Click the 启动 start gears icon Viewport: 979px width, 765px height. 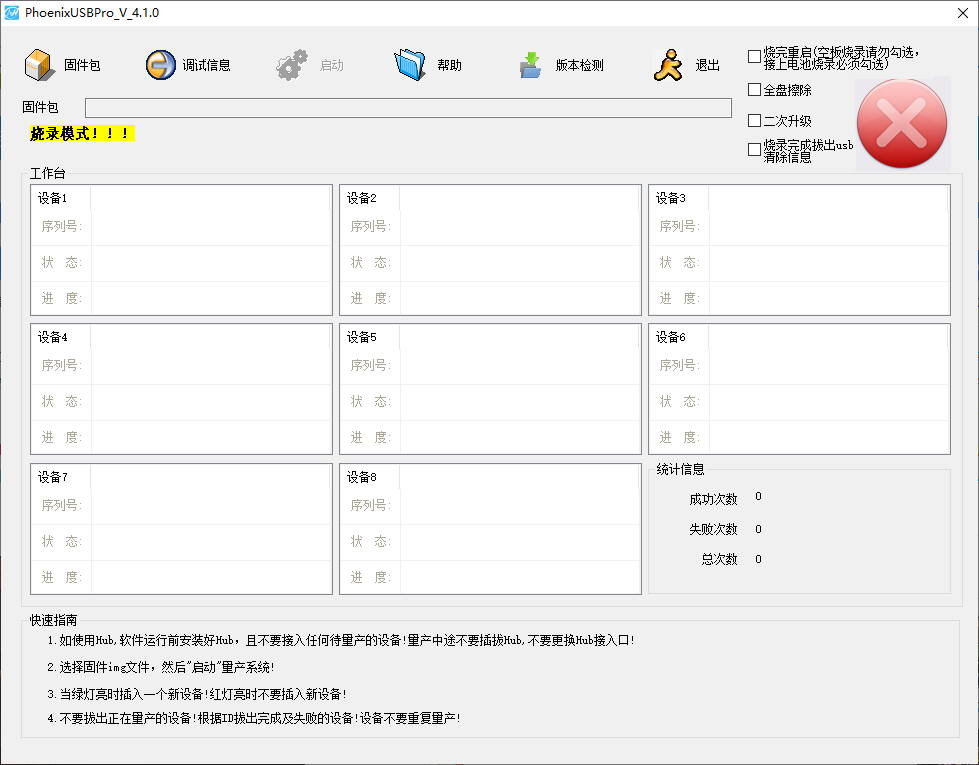point(291,62)
